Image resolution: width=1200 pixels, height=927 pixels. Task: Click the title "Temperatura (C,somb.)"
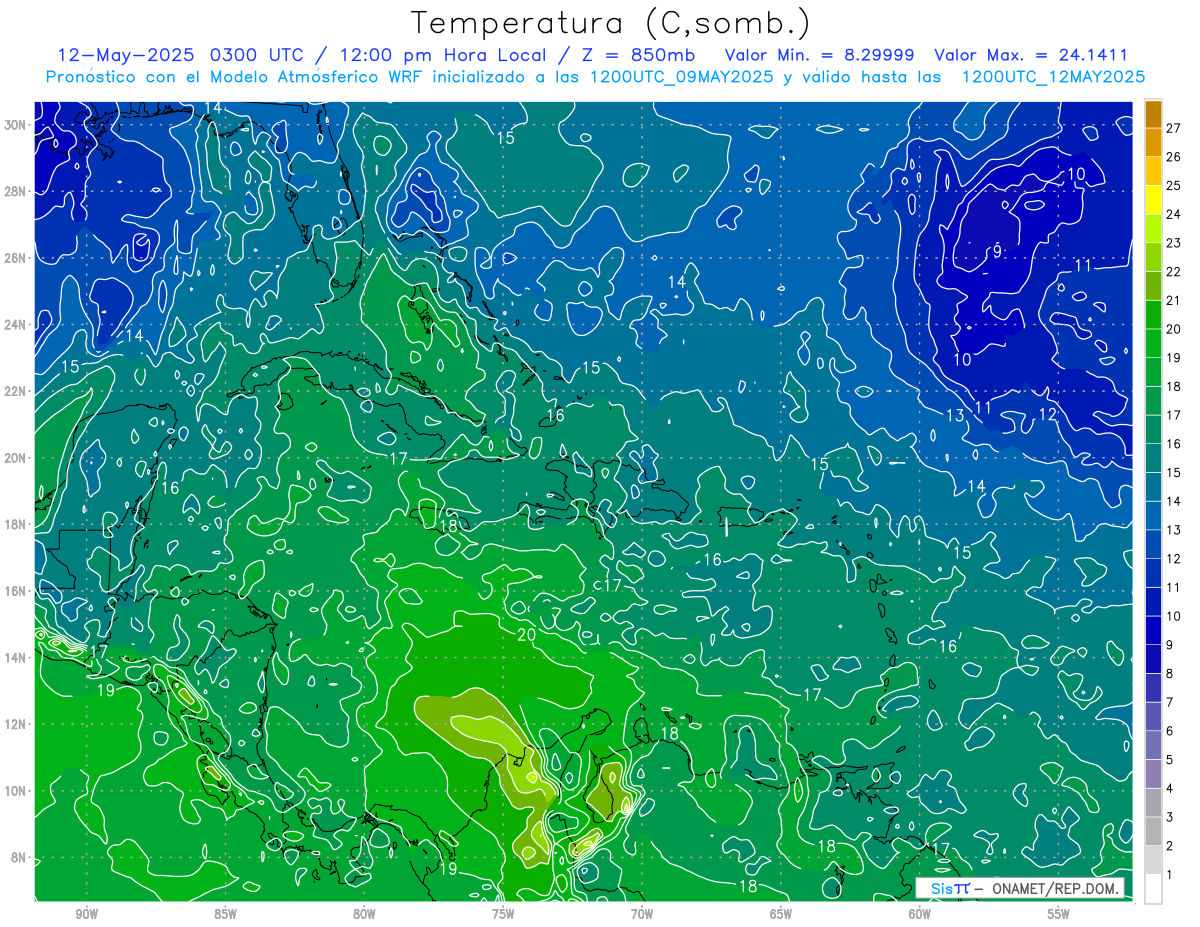tap(611, 24)
